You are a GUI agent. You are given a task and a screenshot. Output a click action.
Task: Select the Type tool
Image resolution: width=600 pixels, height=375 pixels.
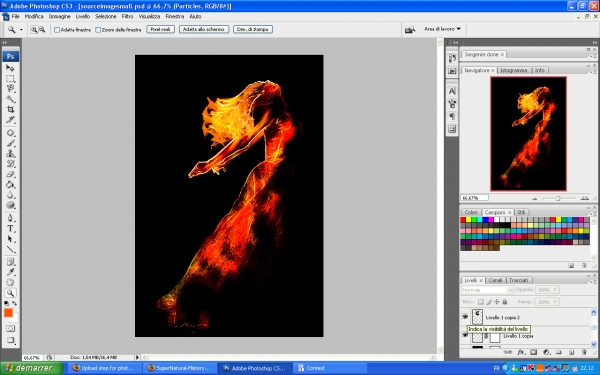pyautogui.click(x=10, y=229)
